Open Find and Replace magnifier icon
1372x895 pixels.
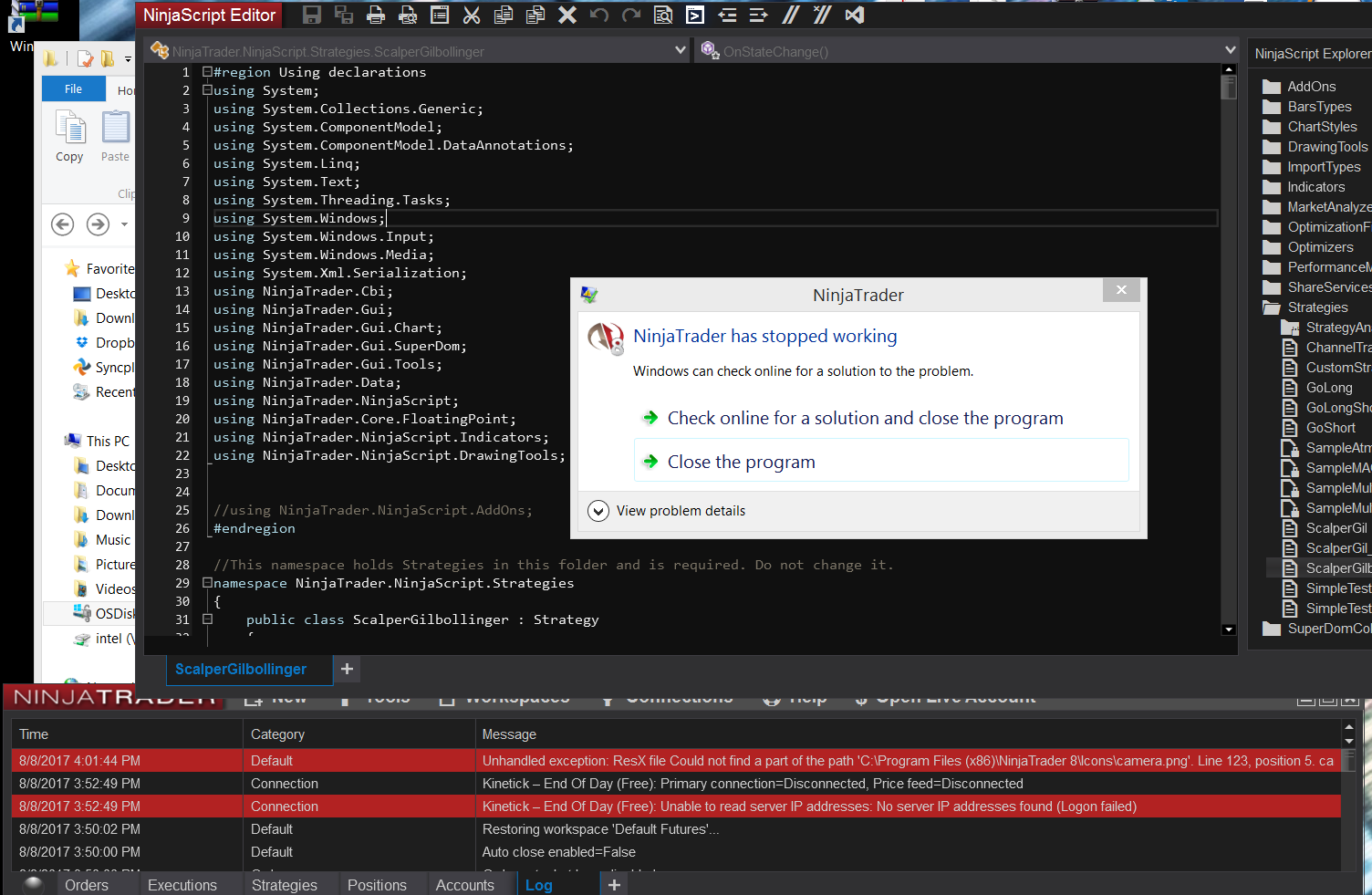(x=663, y=15)
